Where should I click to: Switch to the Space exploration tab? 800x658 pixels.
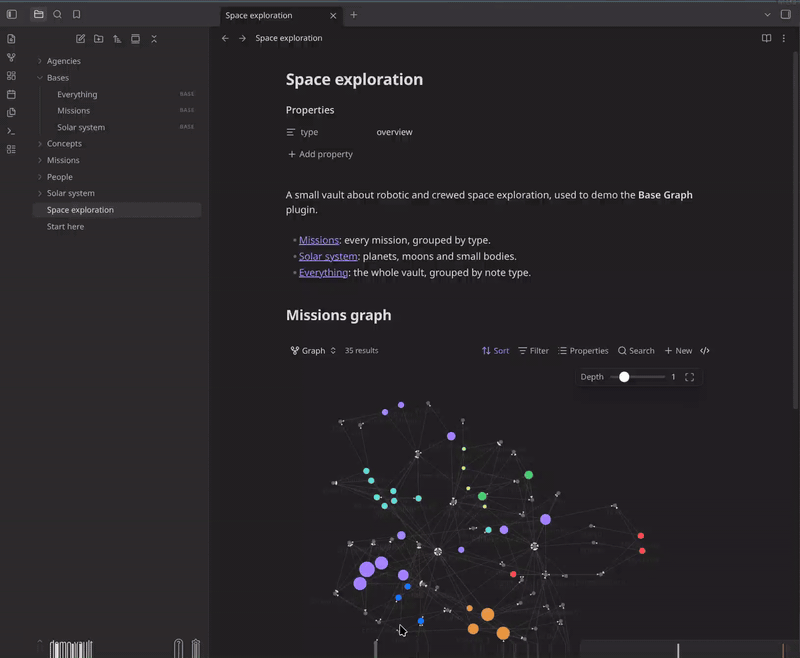(259, 15)
